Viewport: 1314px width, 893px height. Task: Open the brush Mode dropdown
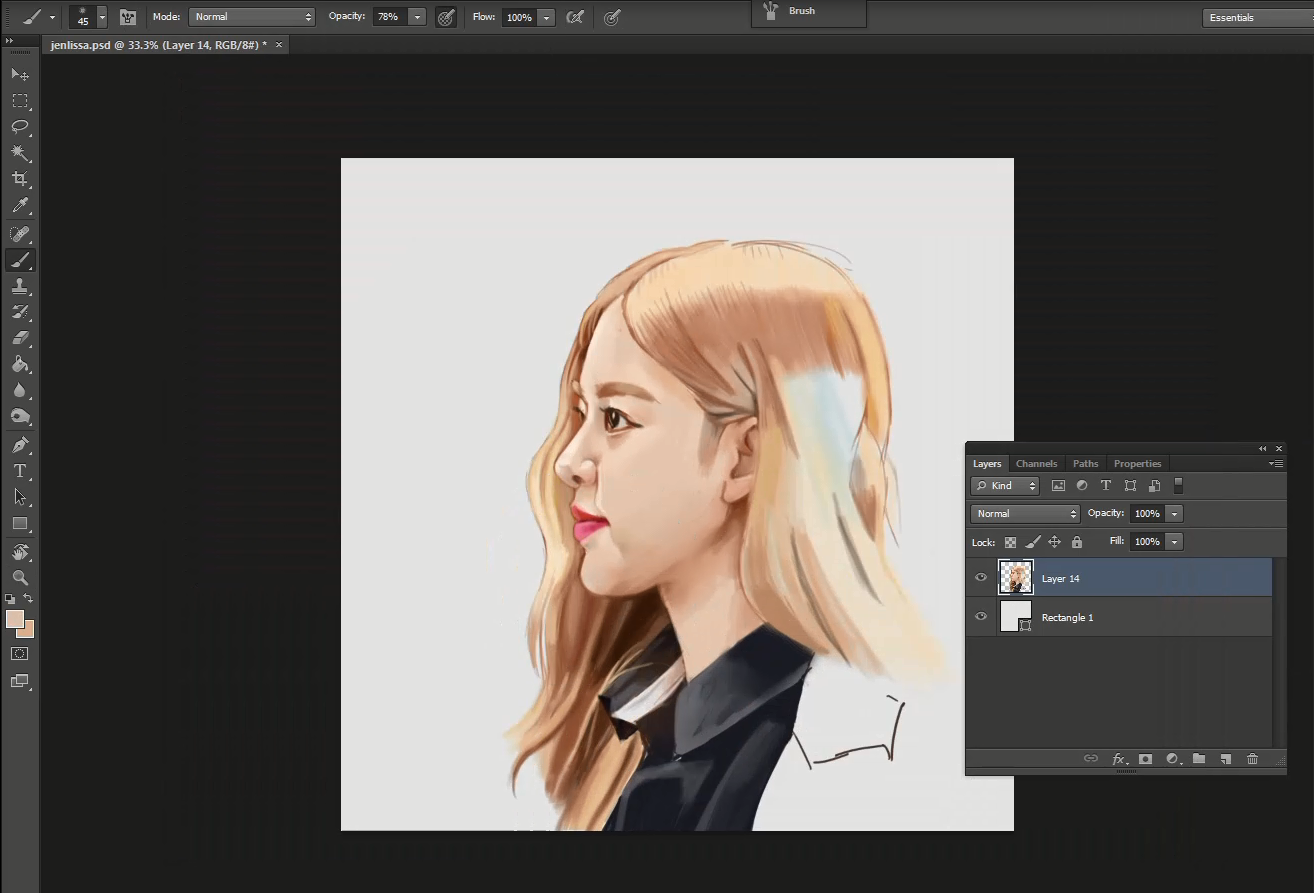(251, 17)
